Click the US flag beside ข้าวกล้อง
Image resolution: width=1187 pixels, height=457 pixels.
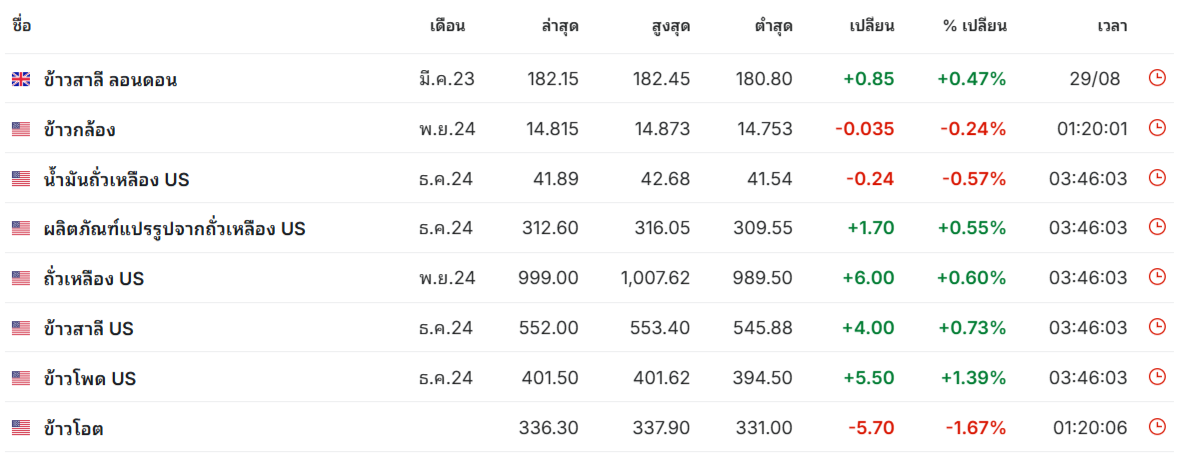21,129
